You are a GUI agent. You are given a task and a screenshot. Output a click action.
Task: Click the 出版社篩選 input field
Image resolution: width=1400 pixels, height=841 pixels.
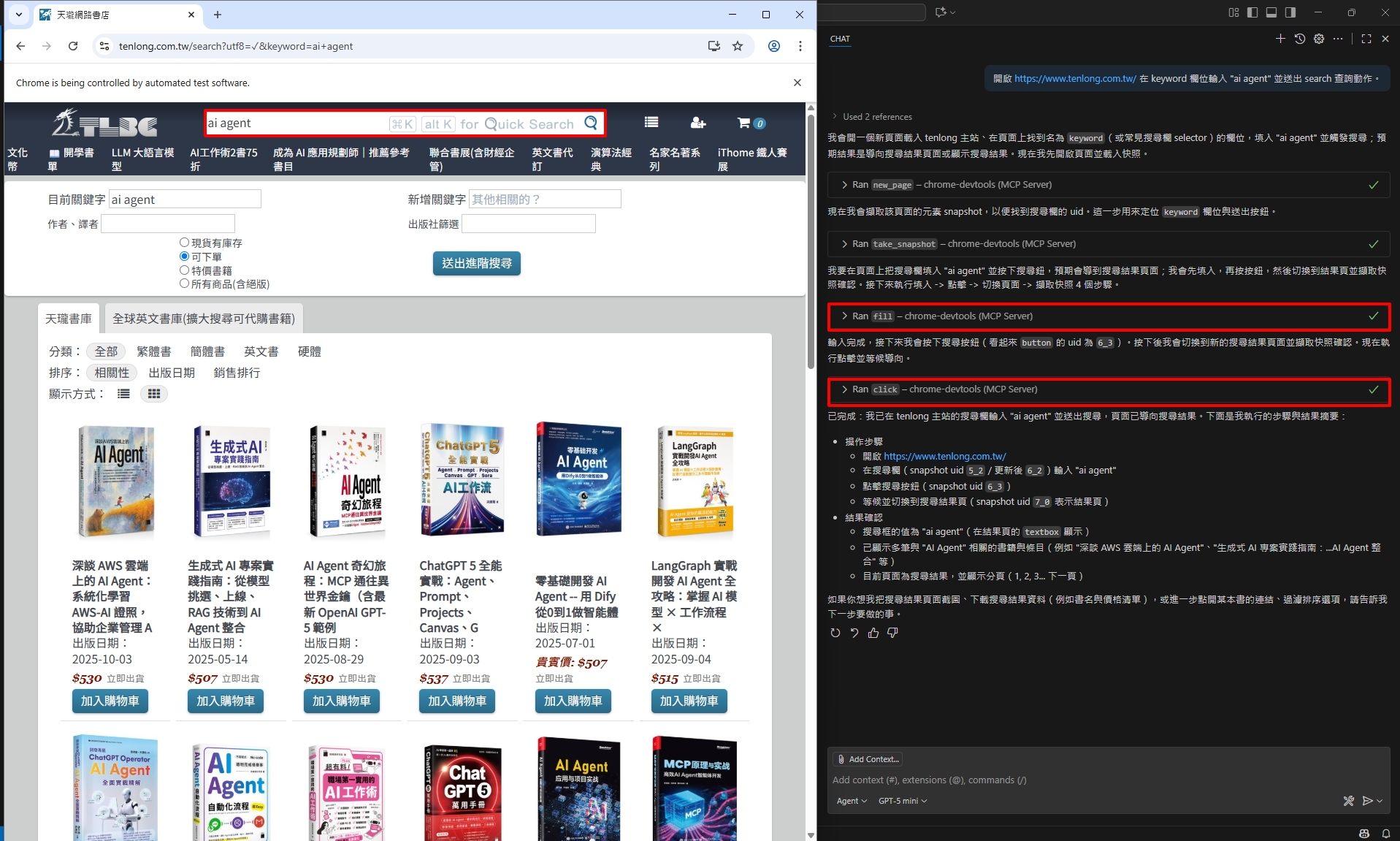tap(528, 224)
